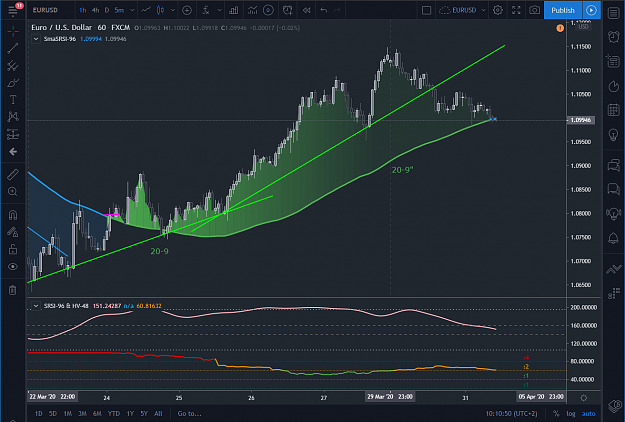Open chart settings gear in top toolbar
Screen dimensions: 625x422
click(497, 10)
